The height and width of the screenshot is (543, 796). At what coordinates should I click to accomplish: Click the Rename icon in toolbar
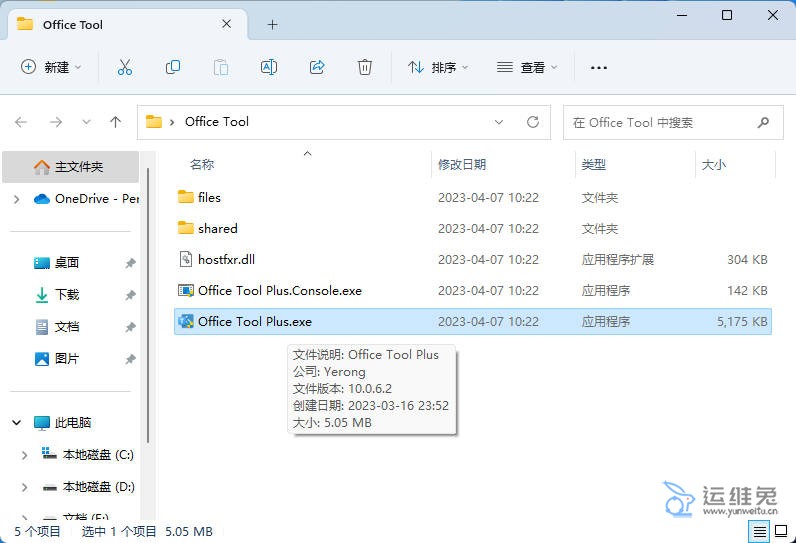tap(269, 67)
